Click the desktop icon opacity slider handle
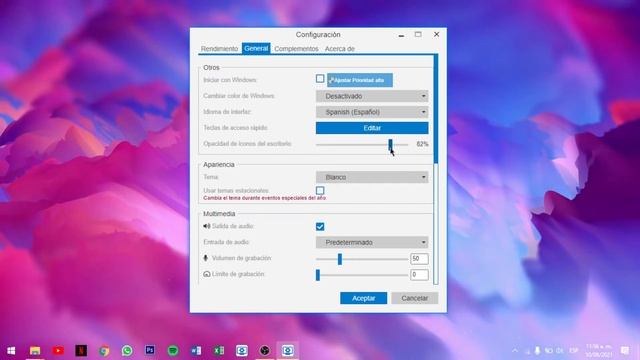This screenshot has height=360, width=640. [x=390, y=144]
